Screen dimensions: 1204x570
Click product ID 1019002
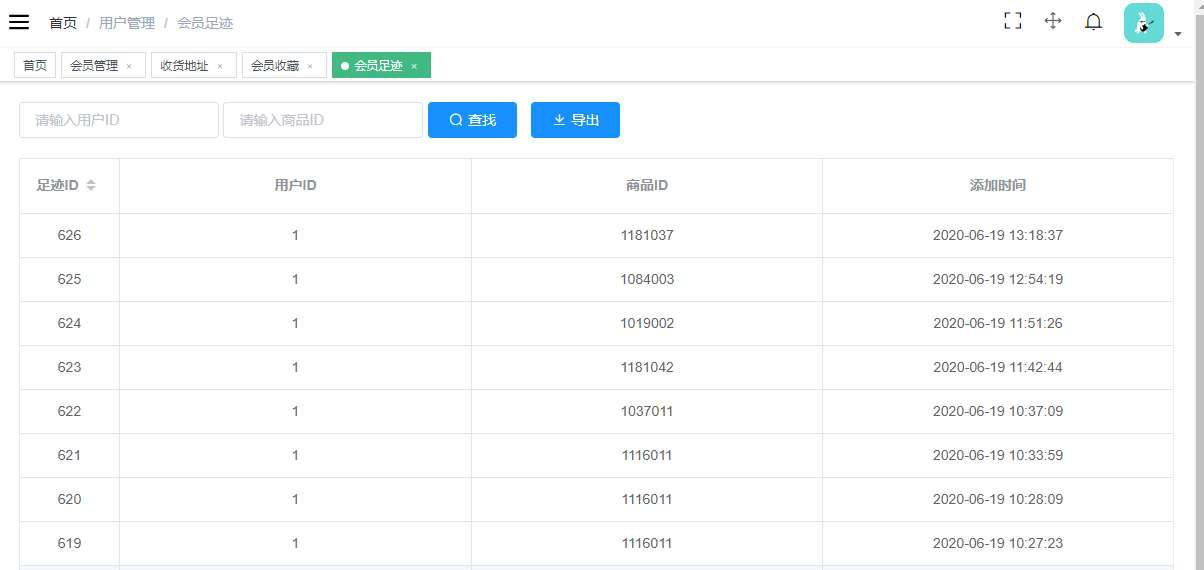click(647, 323)
